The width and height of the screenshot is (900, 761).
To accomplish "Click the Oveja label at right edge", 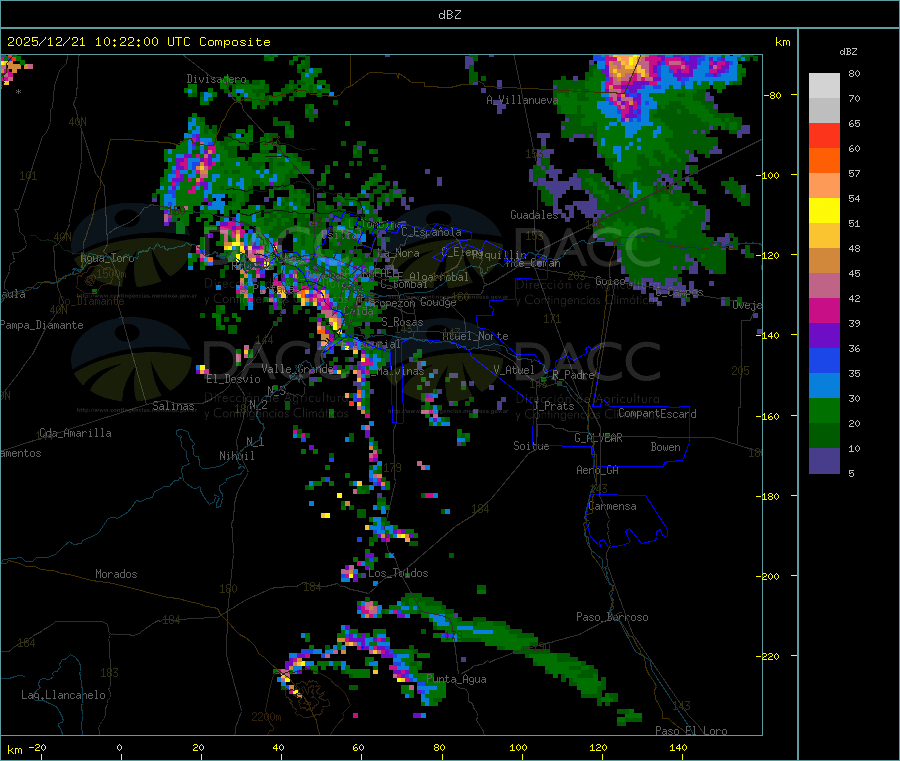I will 747,305.
